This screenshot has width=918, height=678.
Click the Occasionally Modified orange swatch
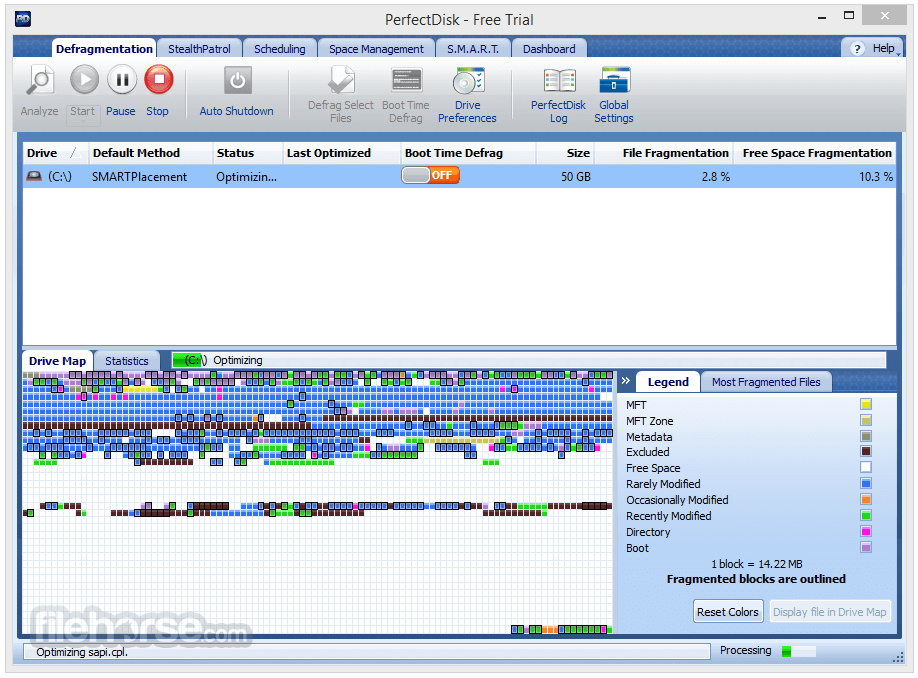point(866,499)
